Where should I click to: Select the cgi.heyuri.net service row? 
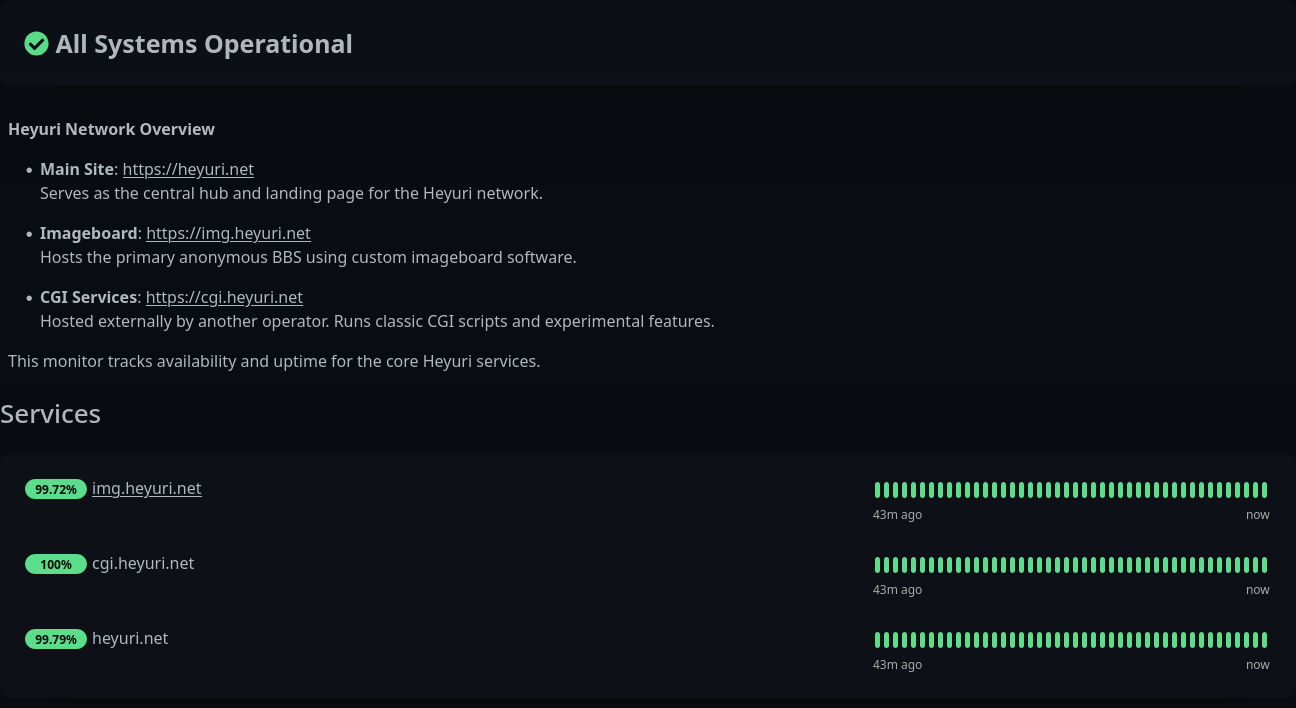pos(143,564)
